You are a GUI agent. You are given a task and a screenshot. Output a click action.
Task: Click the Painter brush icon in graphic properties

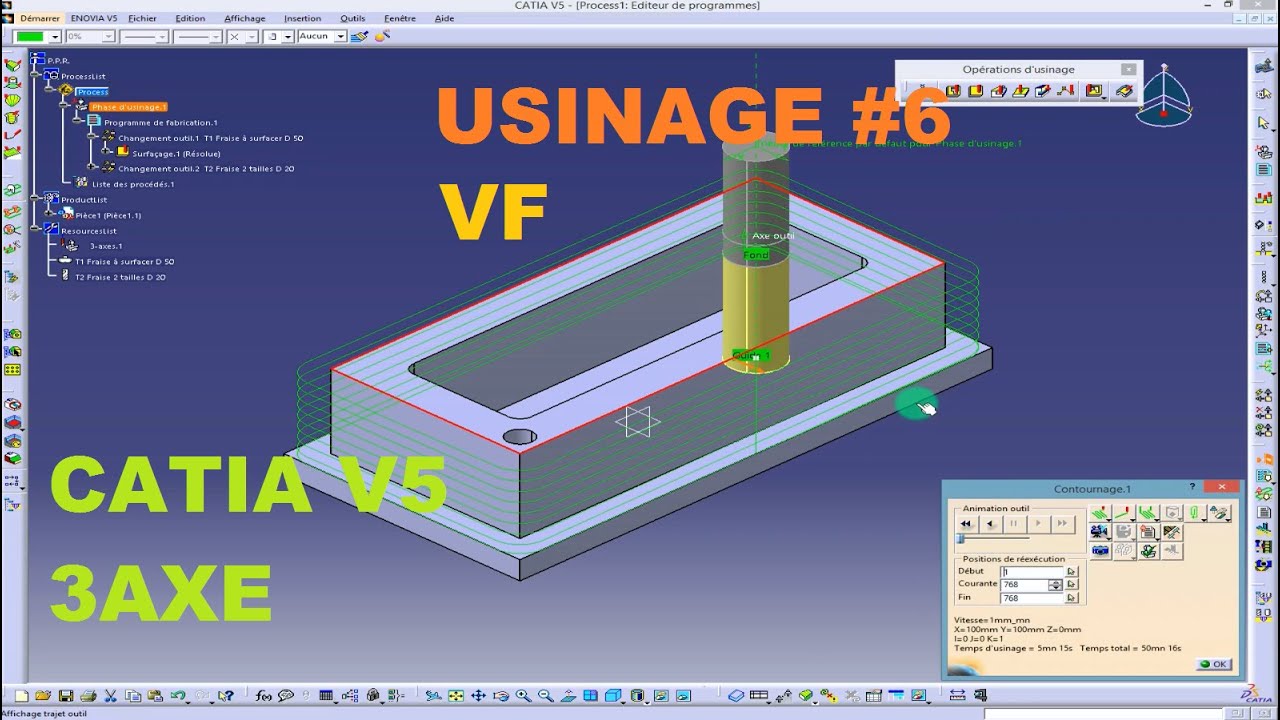359,36
